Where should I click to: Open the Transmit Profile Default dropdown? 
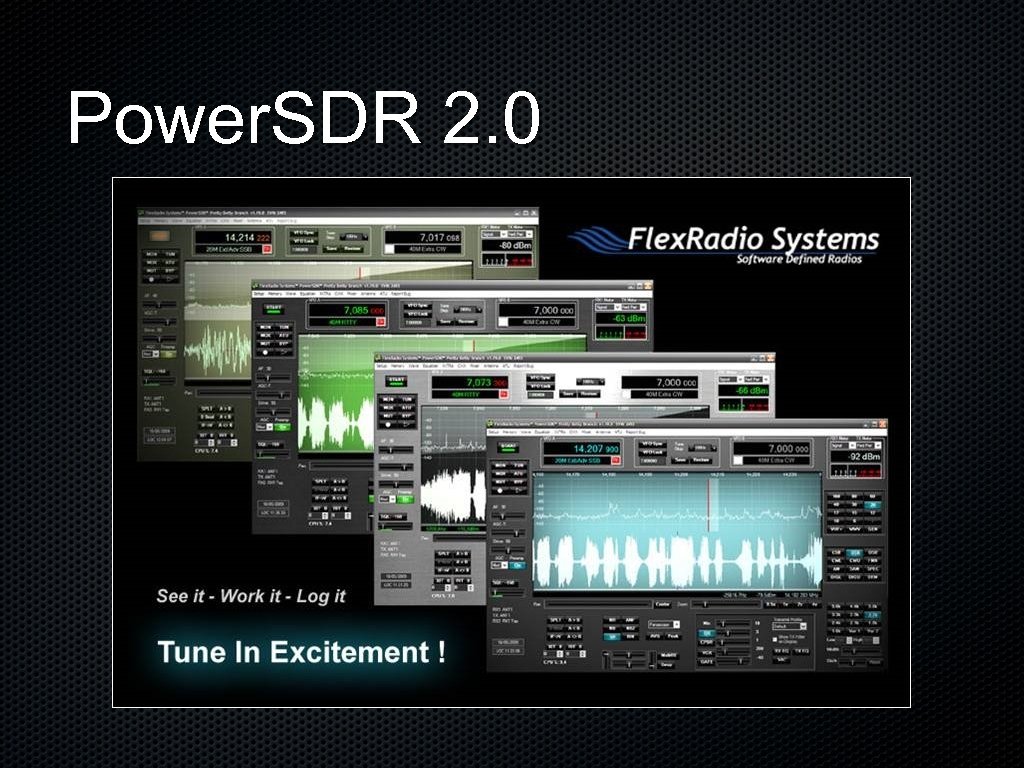click(789, 624)
